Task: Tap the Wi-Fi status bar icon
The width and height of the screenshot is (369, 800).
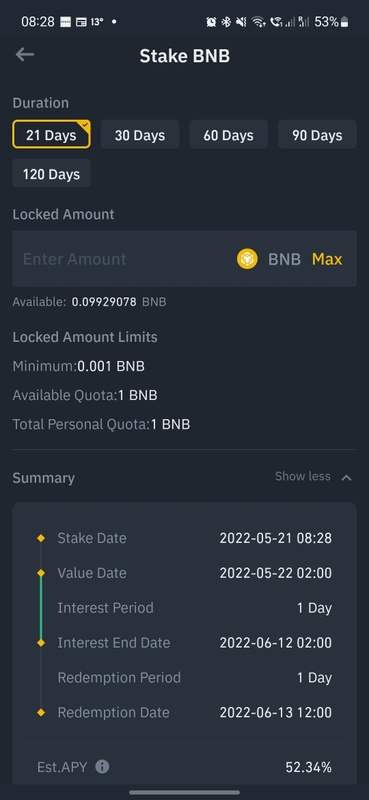Action: (x=259, y=21)
